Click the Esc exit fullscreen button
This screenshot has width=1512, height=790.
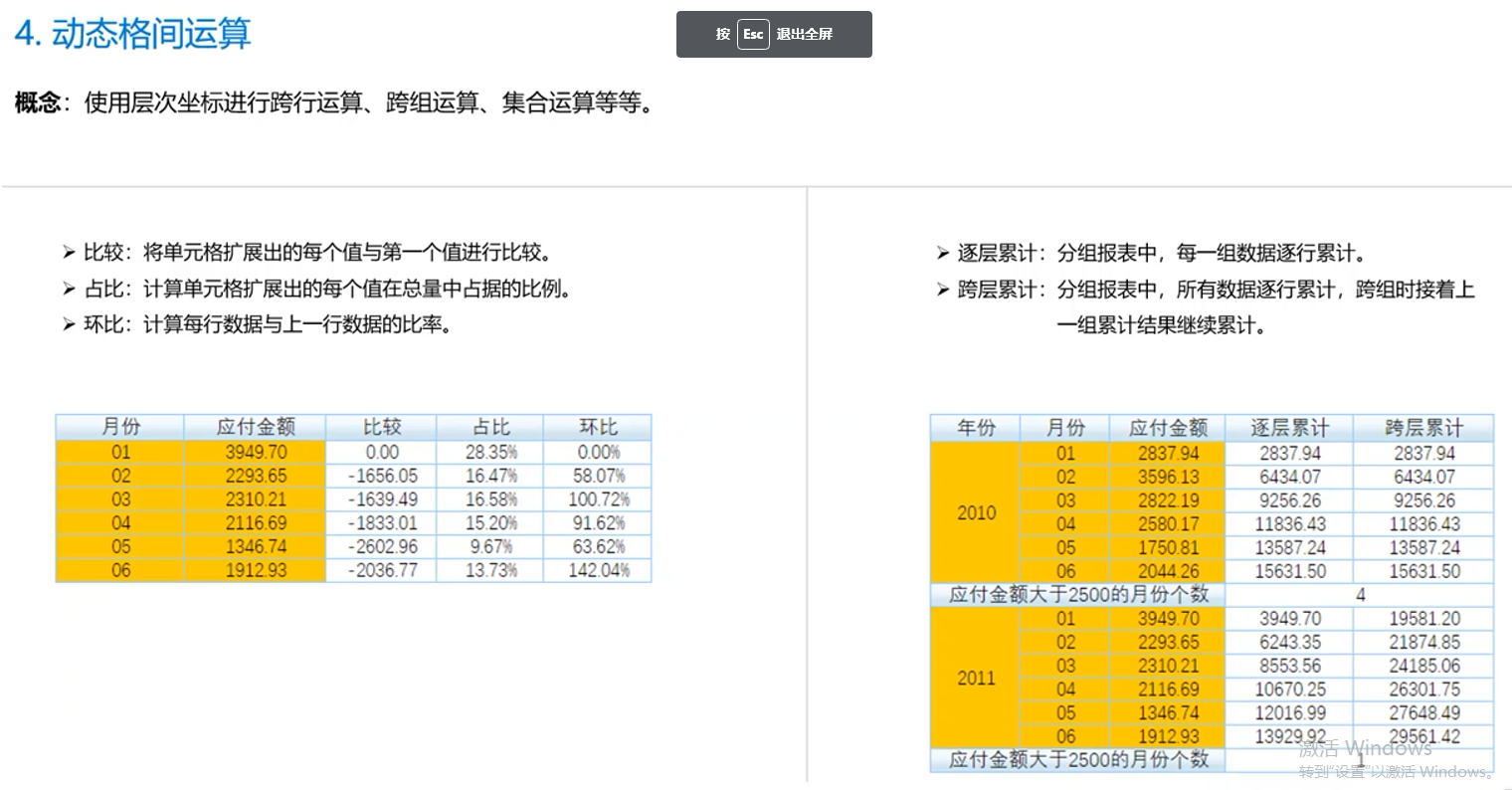753,34
